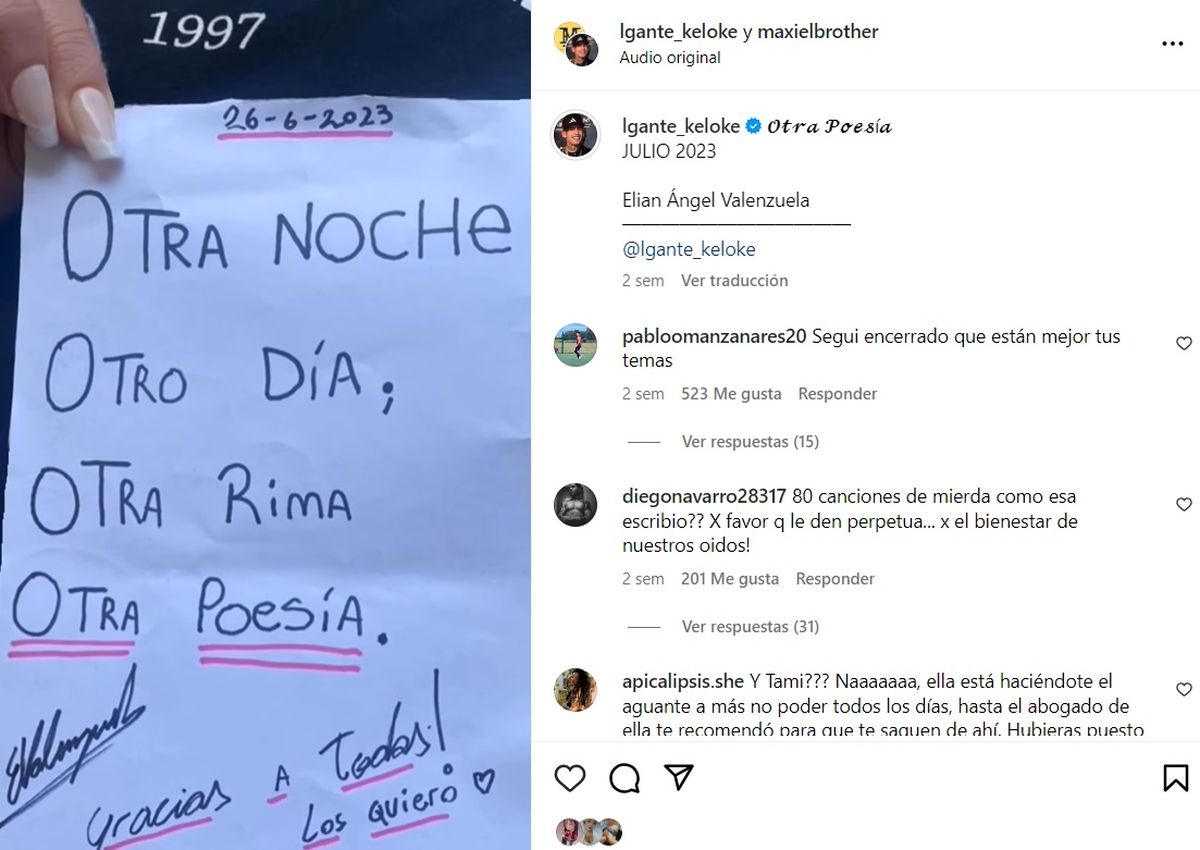This screenshot has height=850, width=1200.
Task: Like the post with the heart icon
Action: (570, 778)
